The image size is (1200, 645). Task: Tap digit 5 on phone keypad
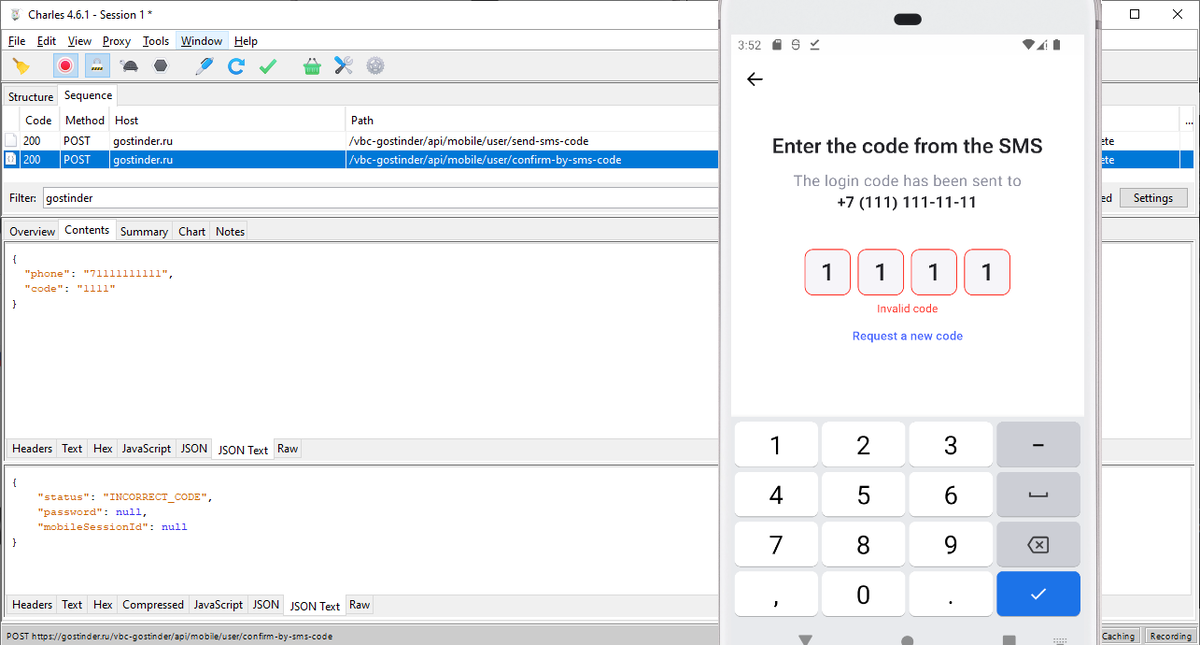[863, 495]
